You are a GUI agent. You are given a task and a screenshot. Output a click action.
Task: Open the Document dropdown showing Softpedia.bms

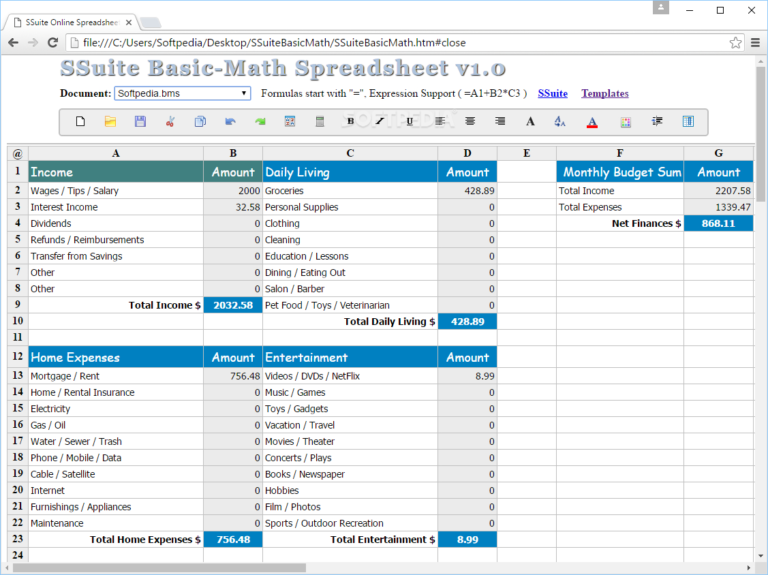tap(183, 94)
